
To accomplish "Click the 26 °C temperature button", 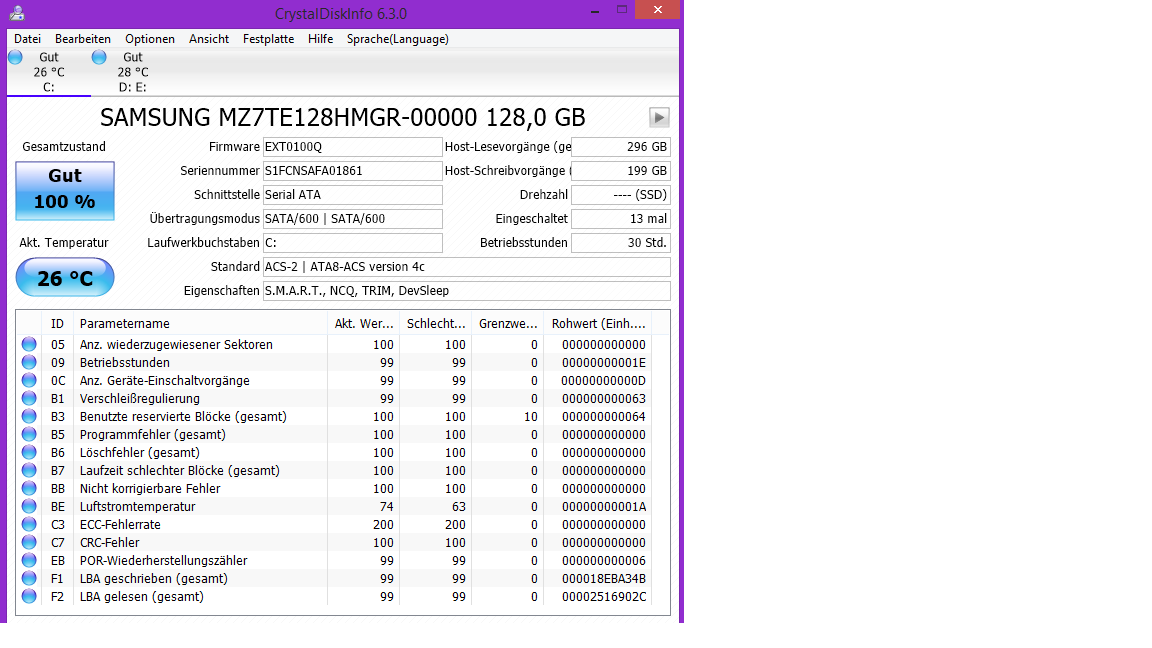I will click(65, 278).
